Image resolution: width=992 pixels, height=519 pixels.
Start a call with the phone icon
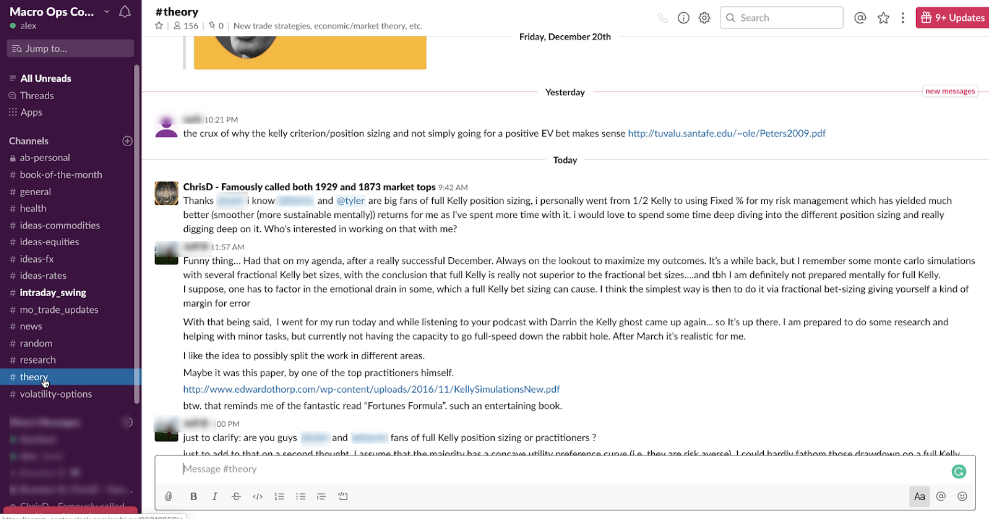click(662, 18)
